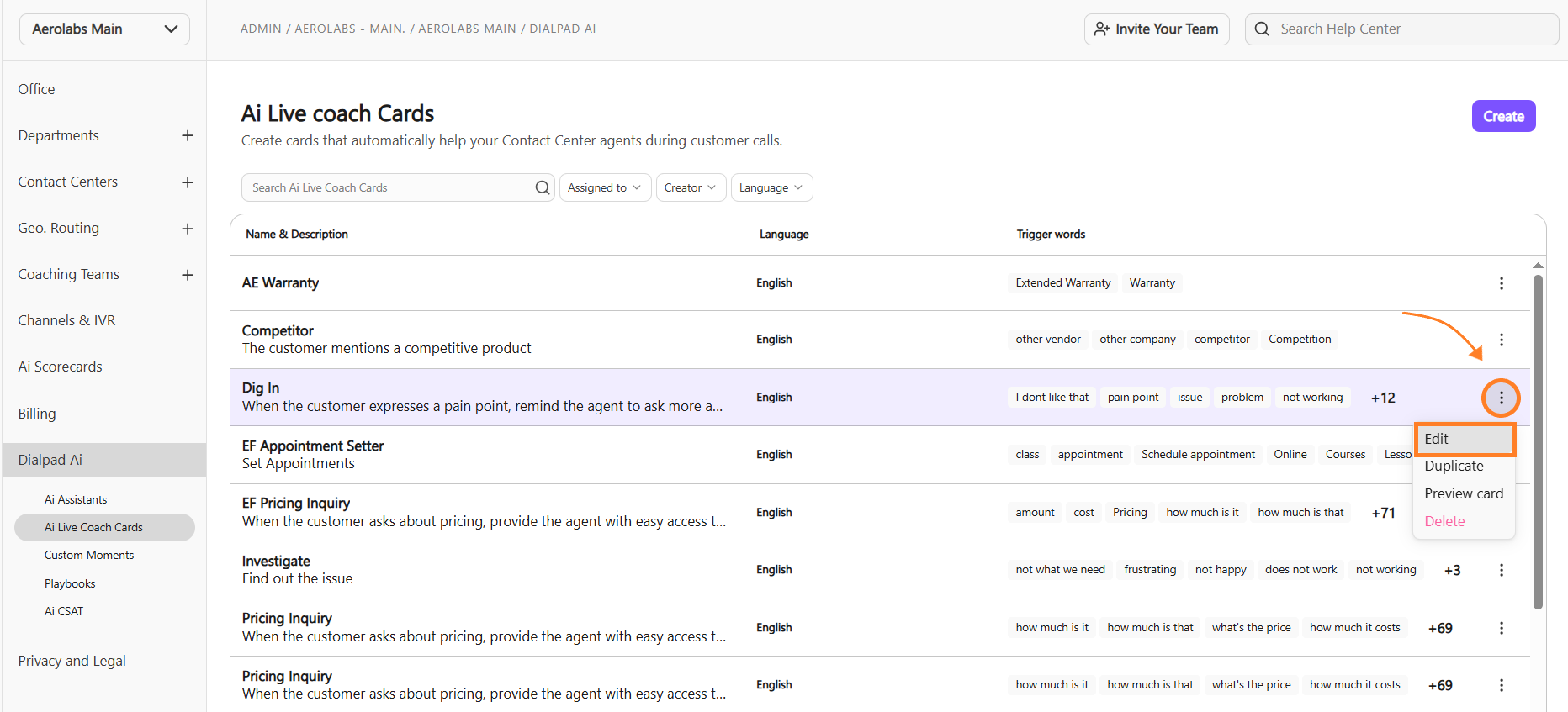Image resolution: width=1568 pixels, height=712 pixels.
Task: Click the Name & Description column header
Action: tap(297, 235)
